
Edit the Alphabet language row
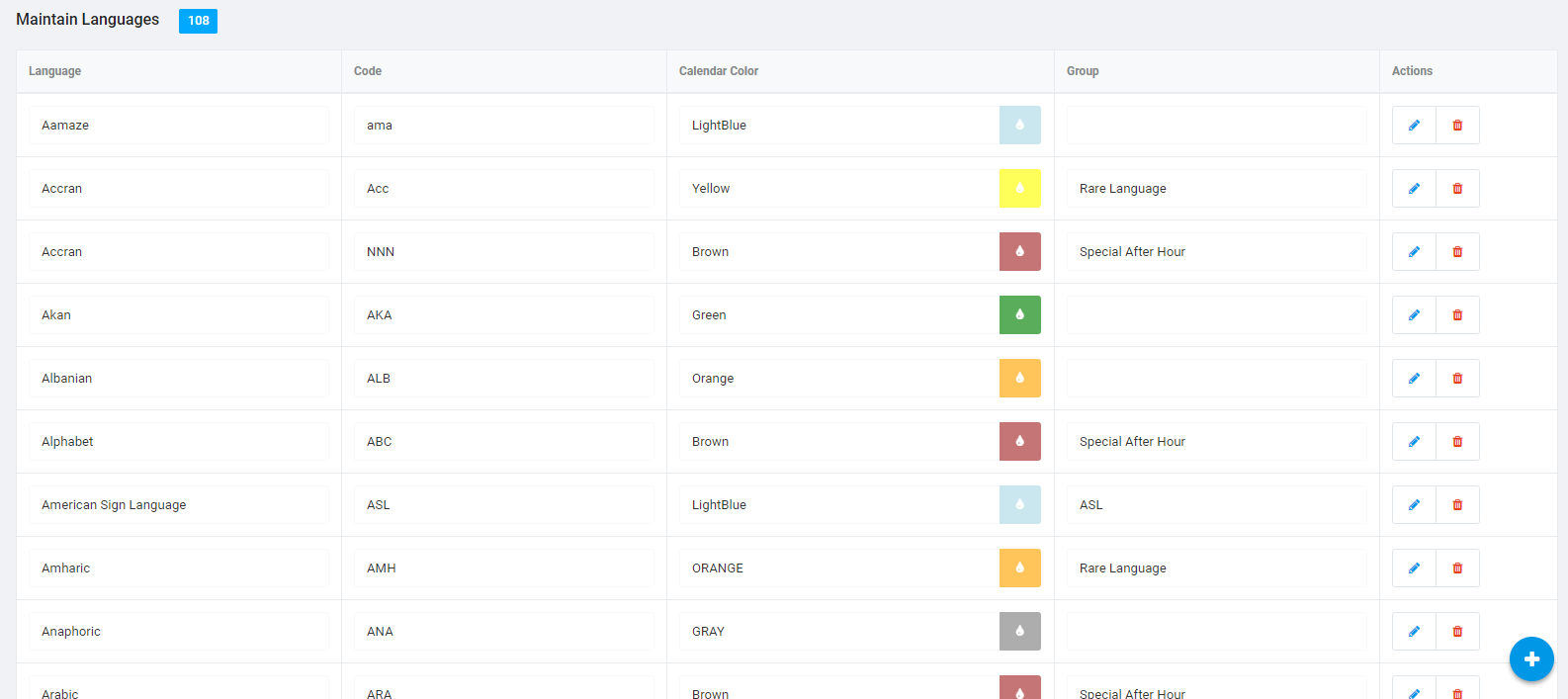coord(1414,442)
